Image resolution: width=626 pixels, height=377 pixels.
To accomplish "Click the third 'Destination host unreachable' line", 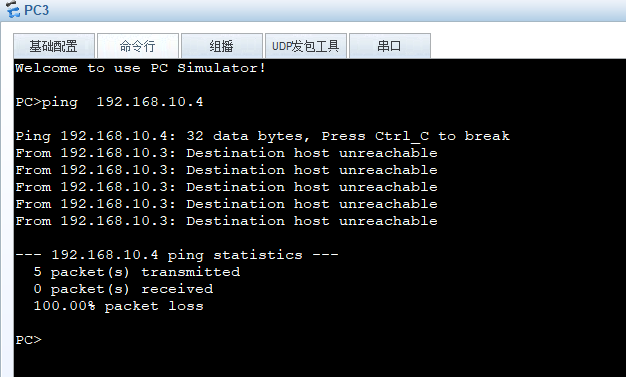I will pos(226,187).
